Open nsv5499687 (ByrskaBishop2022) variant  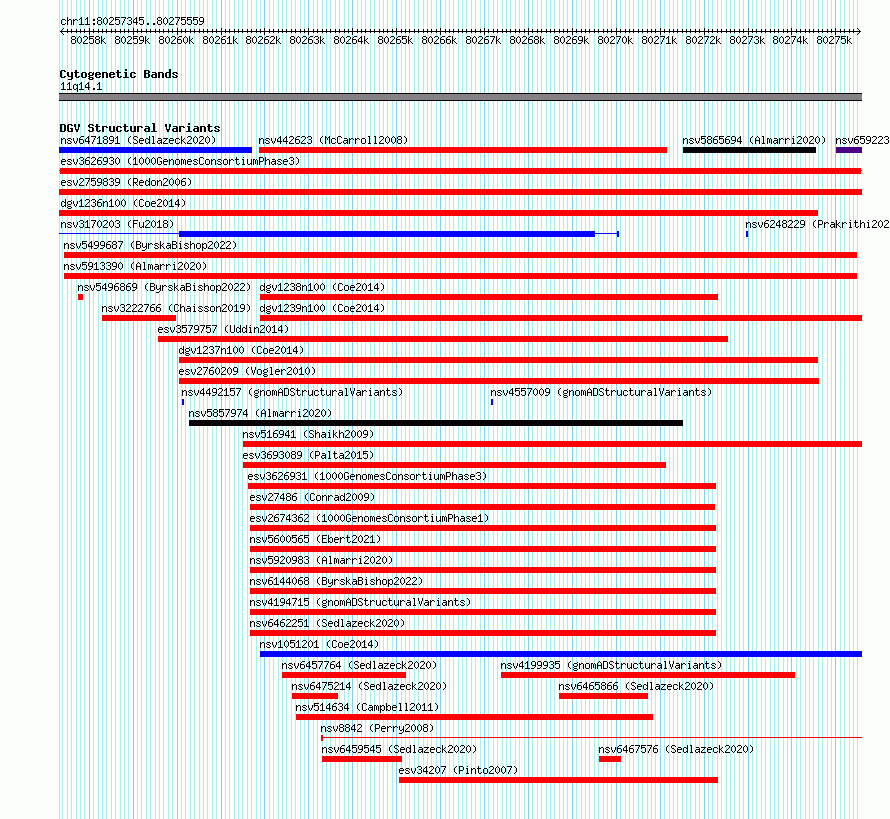click(150, 245)
